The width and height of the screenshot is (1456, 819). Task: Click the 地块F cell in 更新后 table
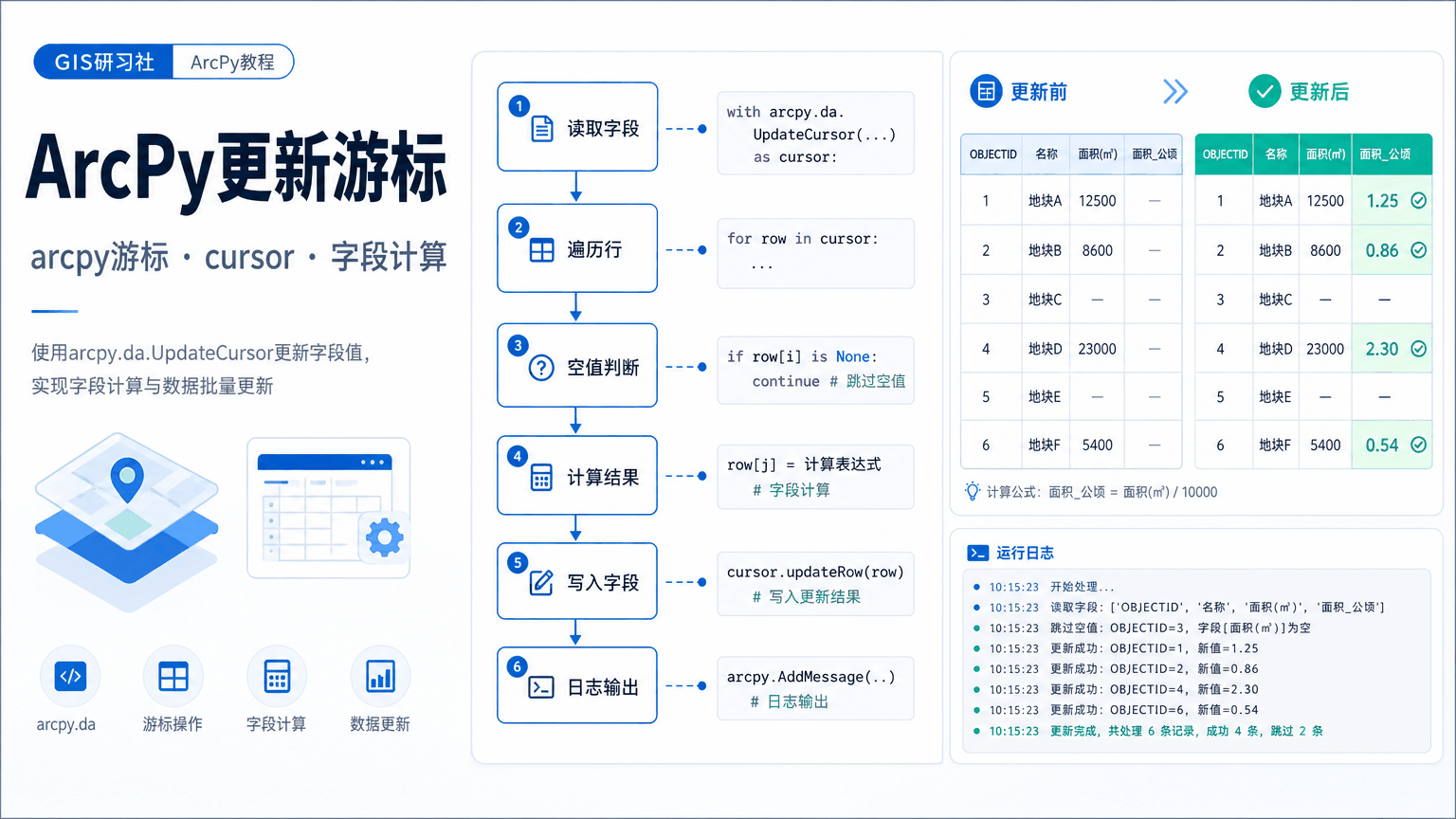[1275, 445]
